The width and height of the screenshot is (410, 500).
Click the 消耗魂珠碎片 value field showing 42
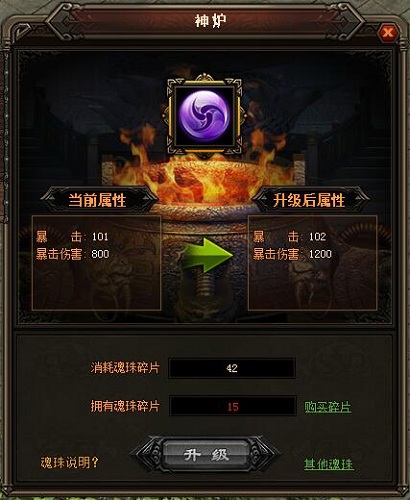click(x=232, y=368)
